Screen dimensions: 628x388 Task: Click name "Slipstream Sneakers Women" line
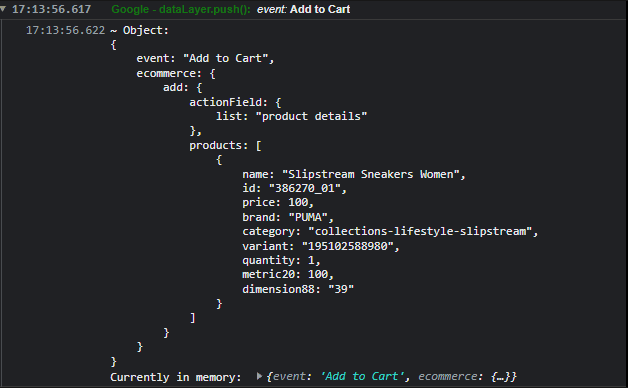(354, 174)
